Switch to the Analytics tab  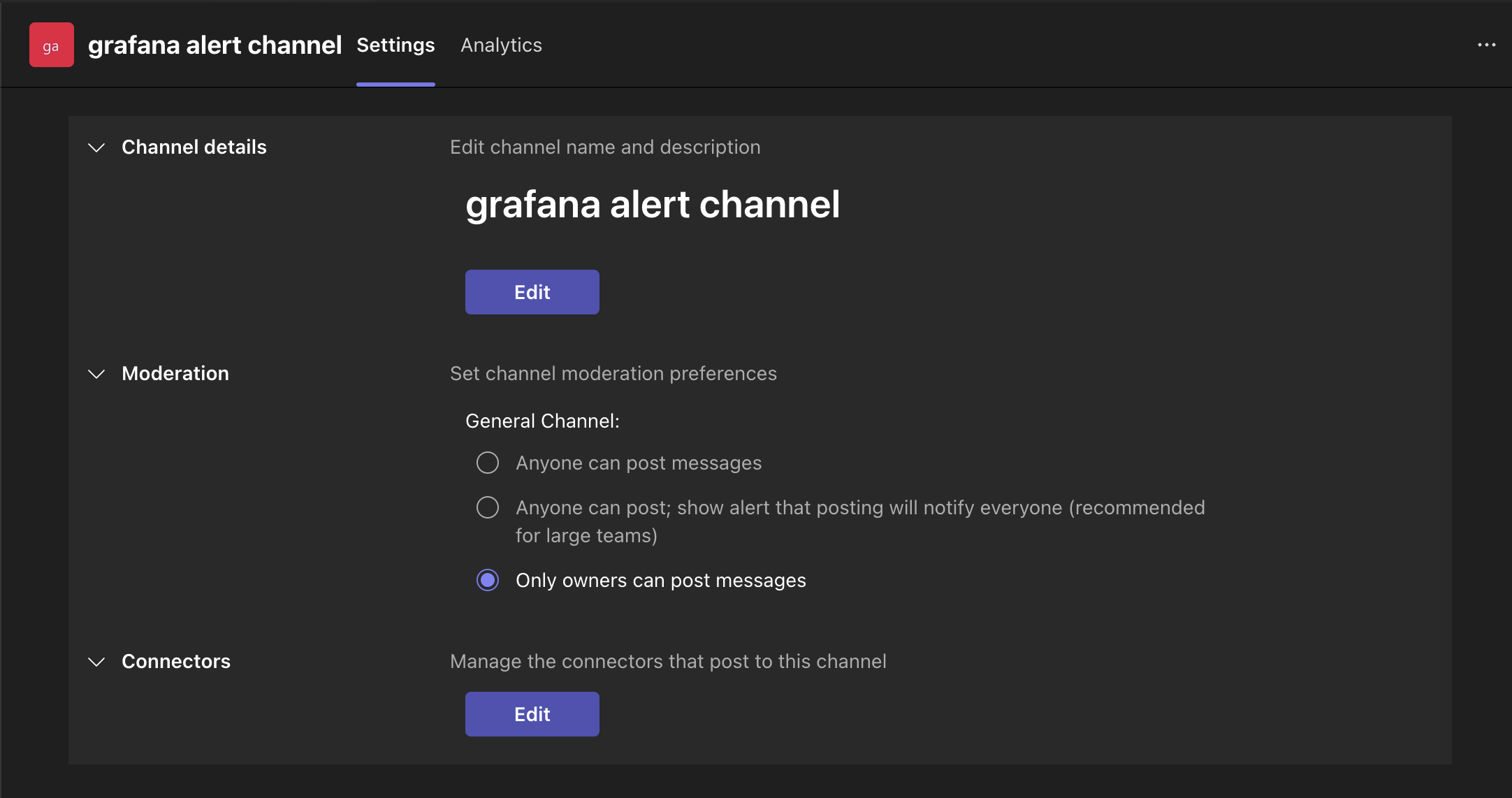[501, 45]
